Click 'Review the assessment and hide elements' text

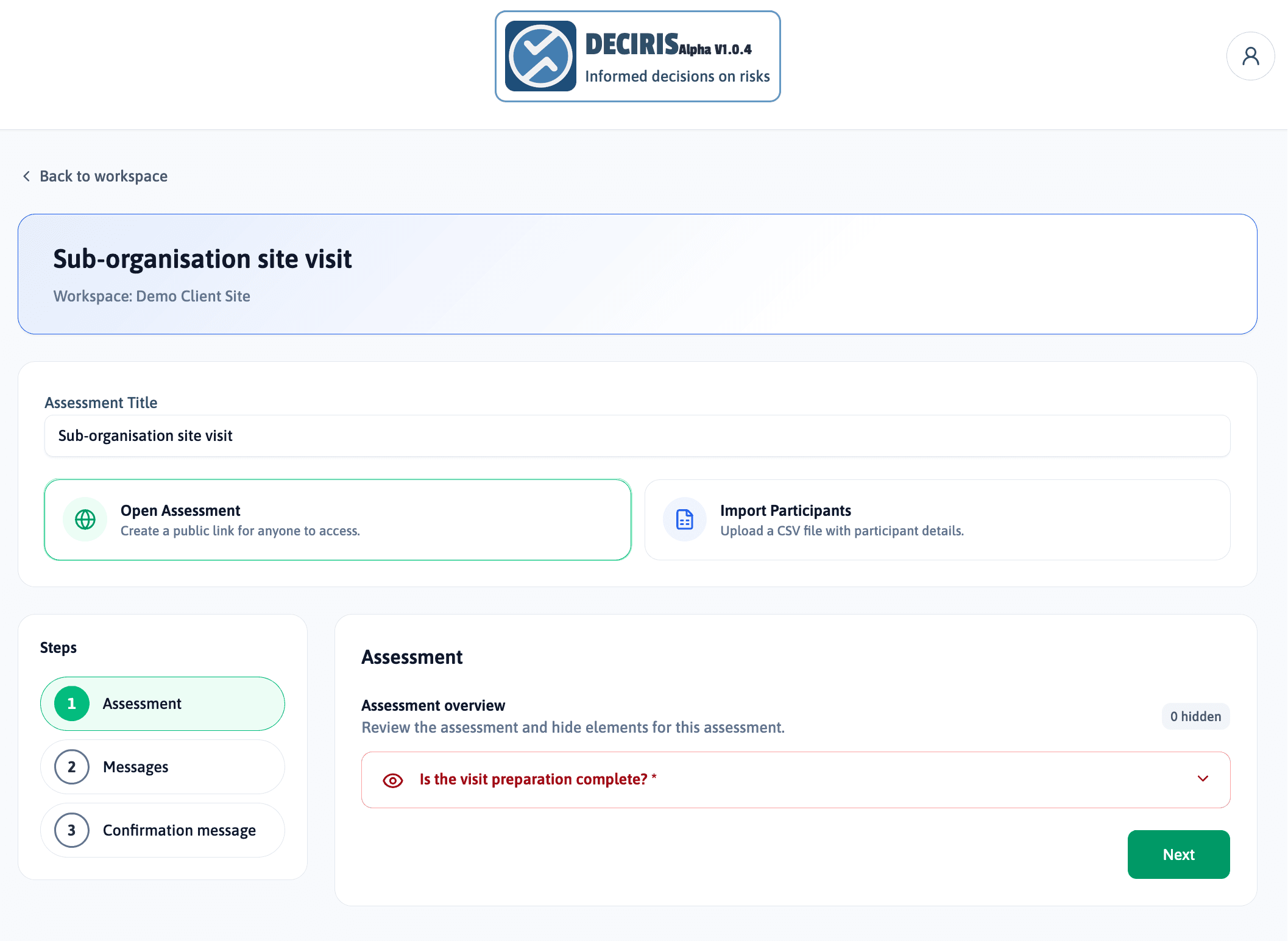(573, 728)
